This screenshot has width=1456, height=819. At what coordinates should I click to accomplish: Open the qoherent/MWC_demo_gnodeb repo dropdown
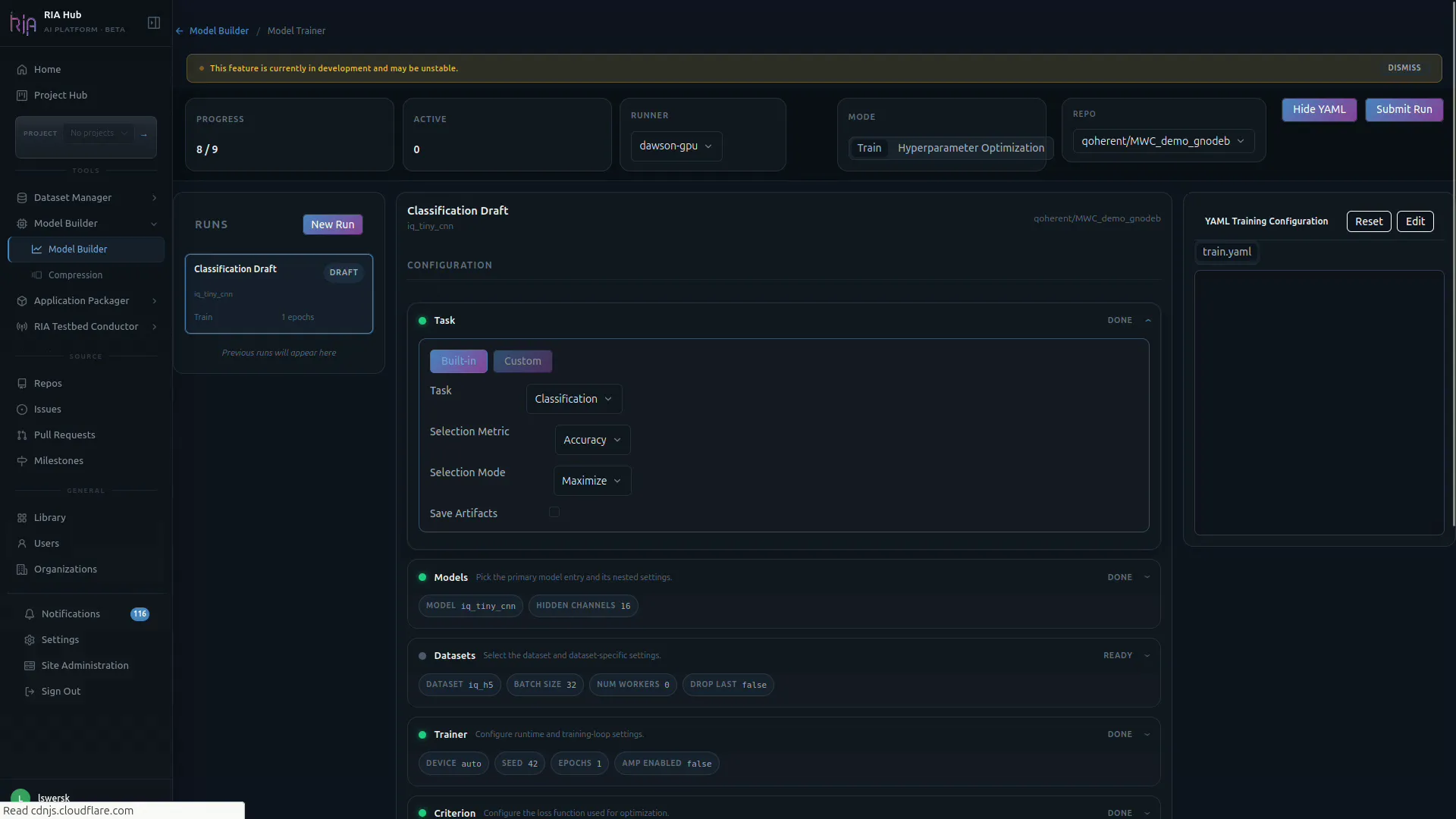coord(1163,141)
